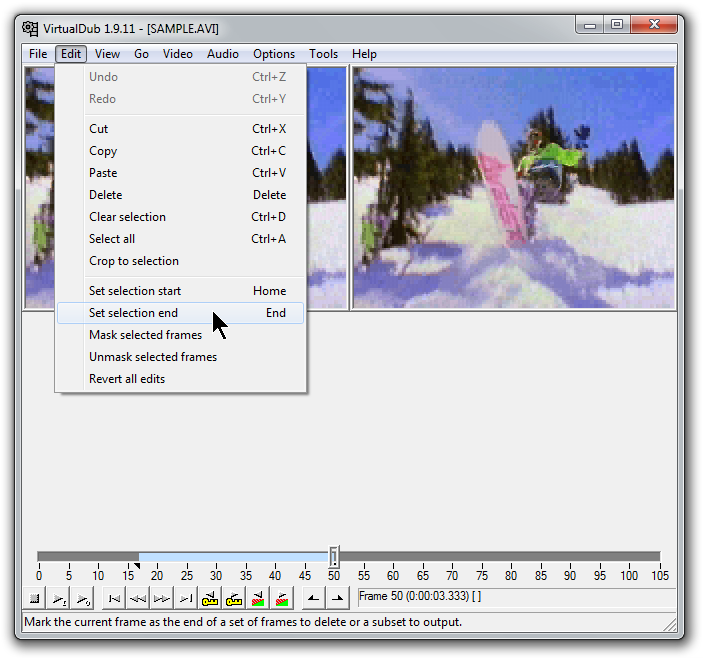
Task: Step forward one frame
Action: pyautogui.click(x=161, y=599)
